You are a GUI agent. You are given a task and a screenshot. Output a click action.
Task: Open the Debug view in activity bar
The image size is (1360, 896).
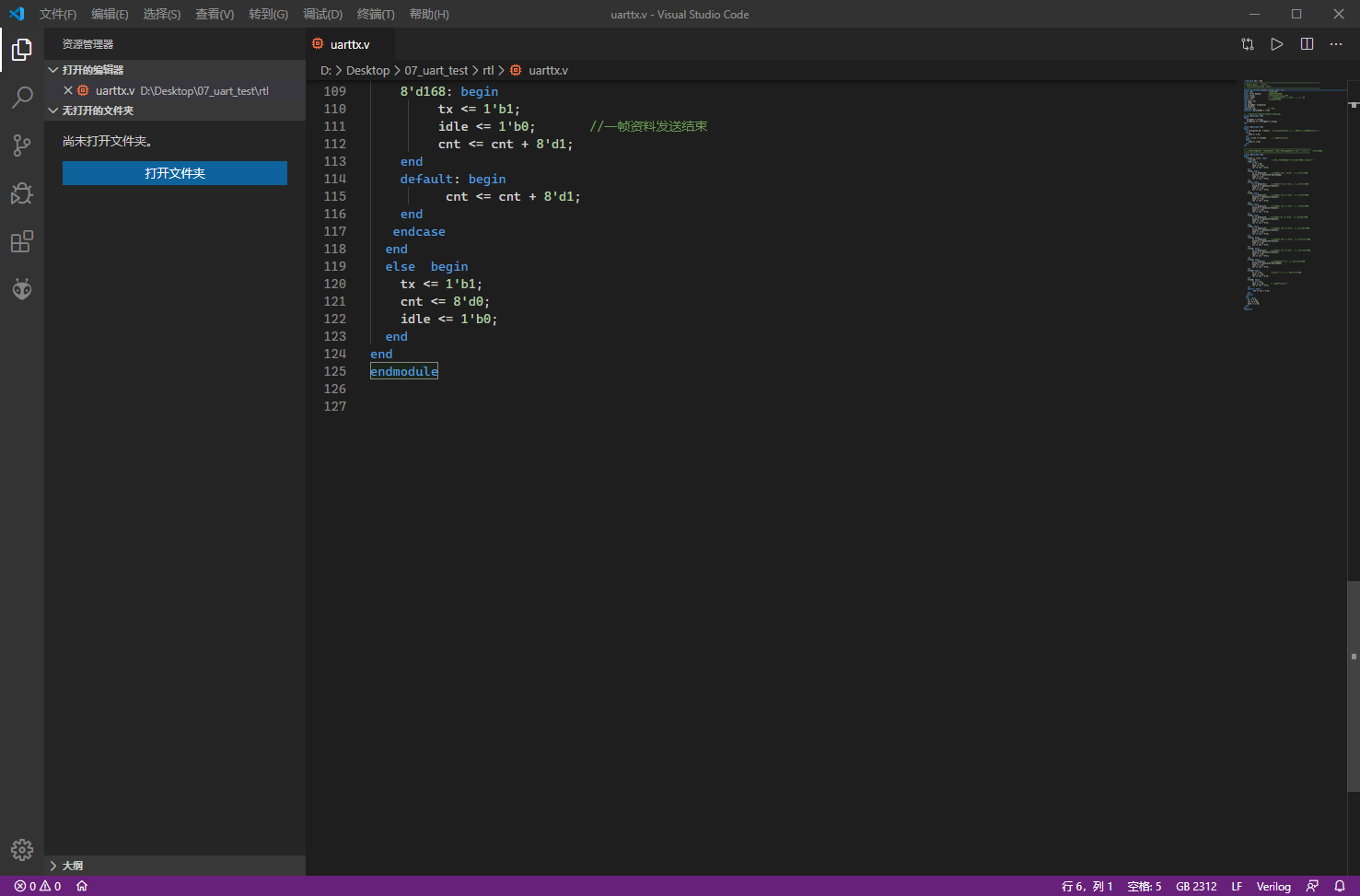coord(22,192)
